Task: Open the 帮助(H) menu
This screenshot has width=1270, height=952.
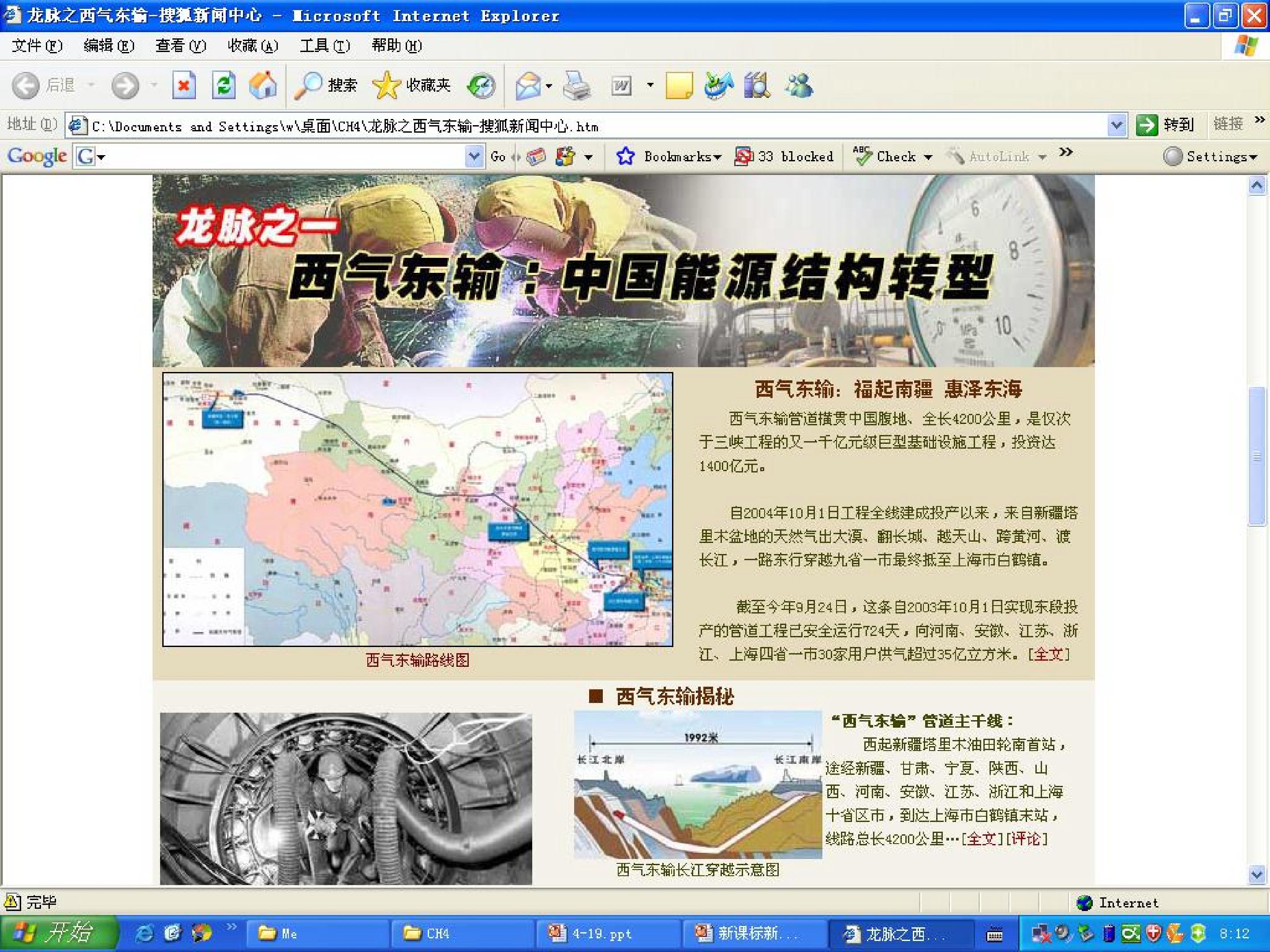Action: tap(396, 45)
